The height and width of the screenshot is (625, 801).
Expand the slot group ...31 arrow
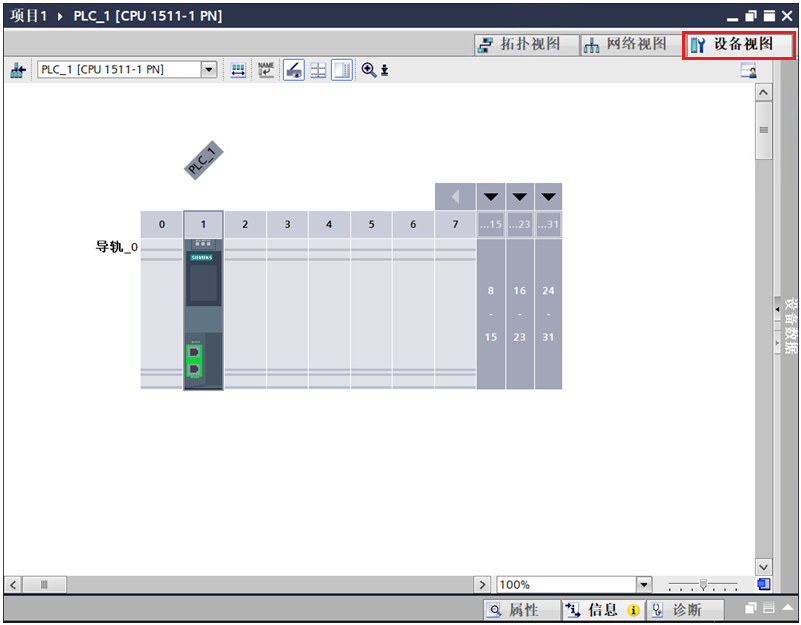click(548, 197)
